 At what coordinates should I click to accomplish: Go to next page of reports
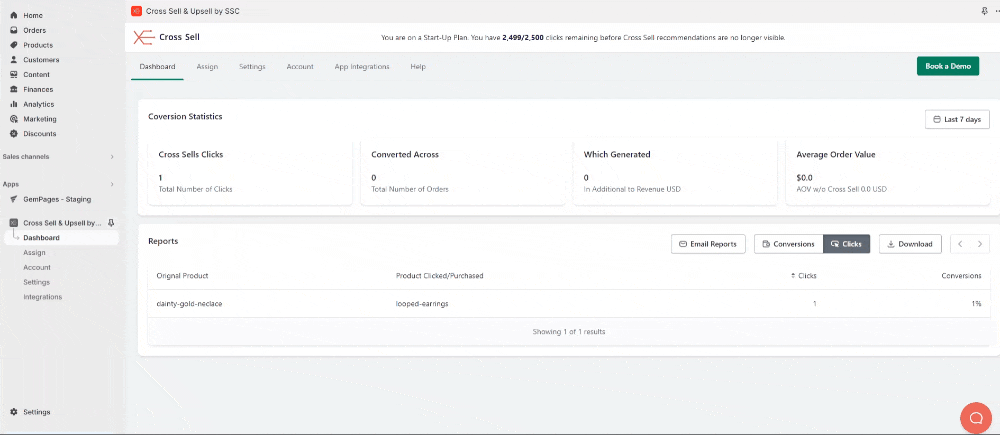click(x=980, y=244)
